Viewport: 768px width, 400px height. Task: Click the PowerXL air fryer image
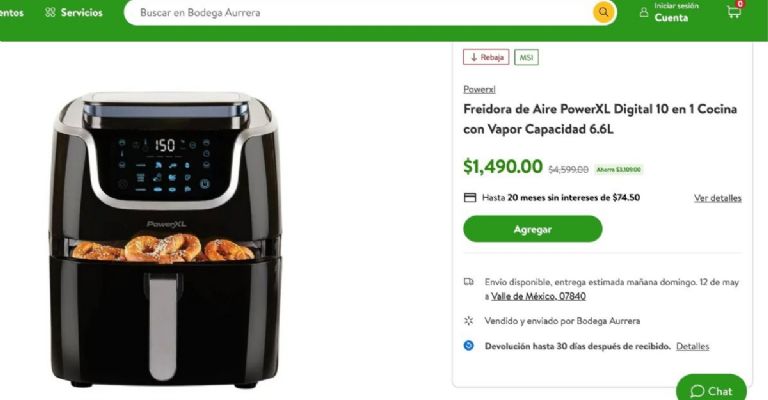point(165,239)
